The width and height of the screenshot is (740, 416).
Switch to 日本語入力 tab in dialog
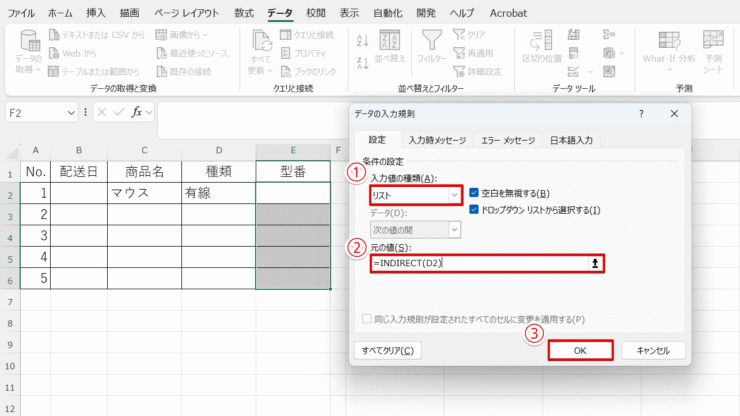tap(571, 140)
